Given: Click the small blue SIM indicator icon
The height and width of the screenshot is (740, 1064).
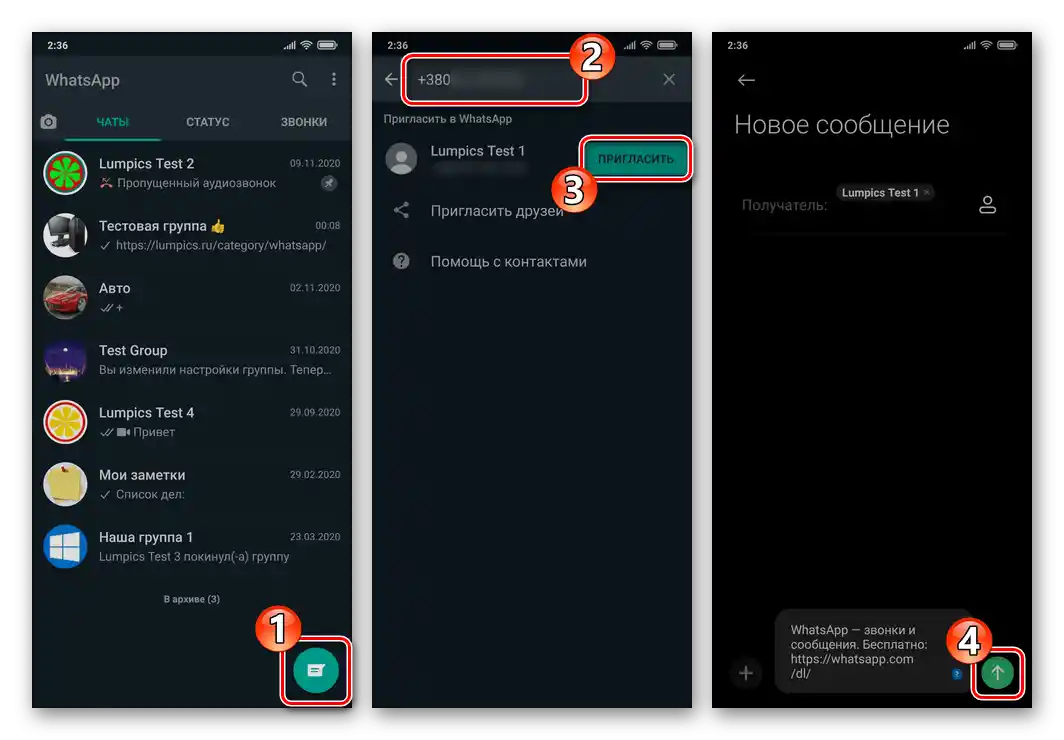Looking at the screenshot, I should click(957, 674).
